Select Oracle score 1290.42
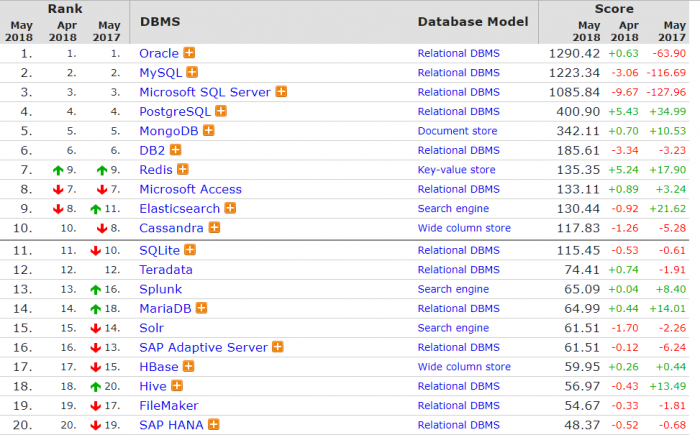The width and height of the screenshot is (700, 435). click(575, 53)
